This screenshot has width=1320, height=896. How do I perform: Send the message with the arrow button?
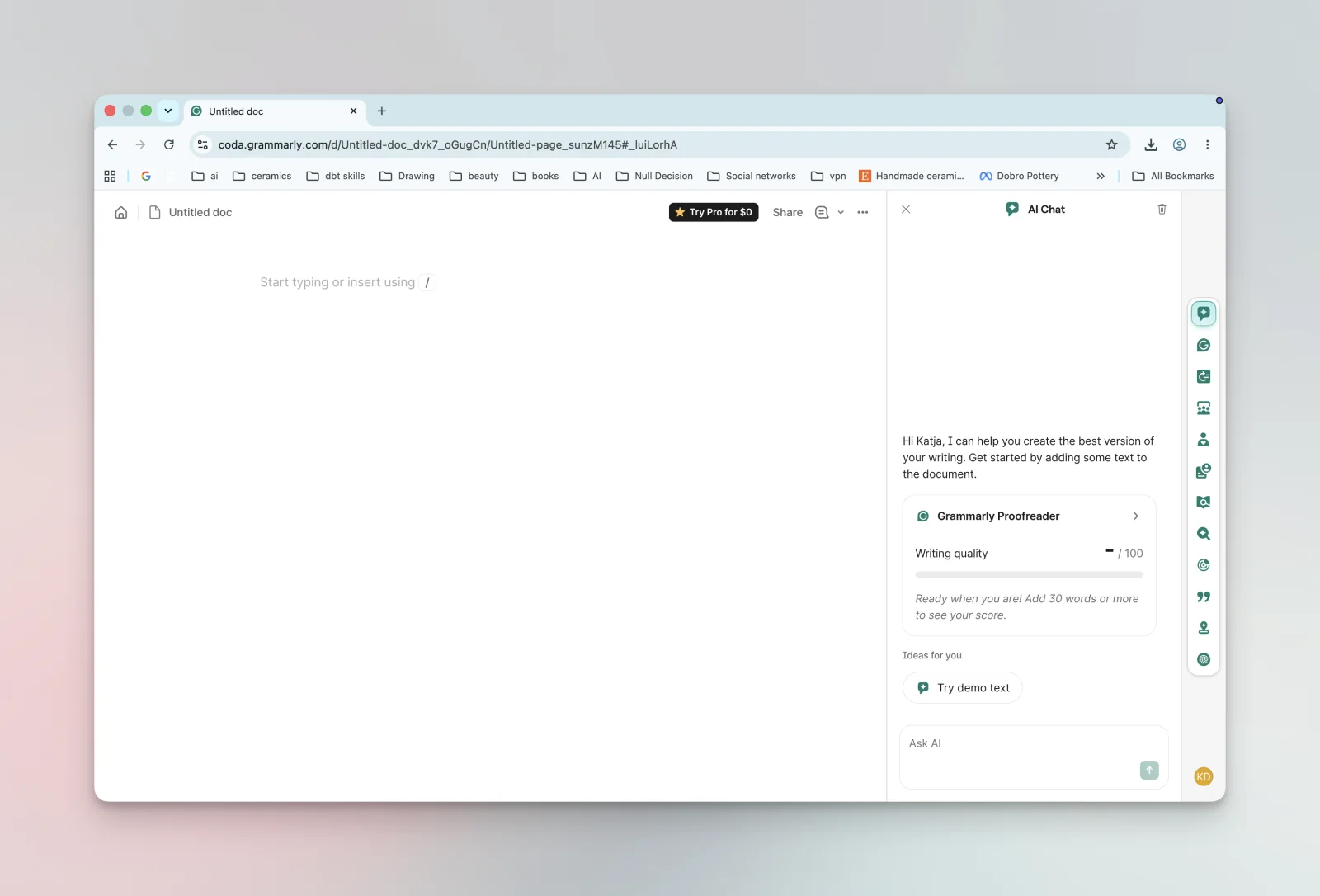pos(1149,770)
